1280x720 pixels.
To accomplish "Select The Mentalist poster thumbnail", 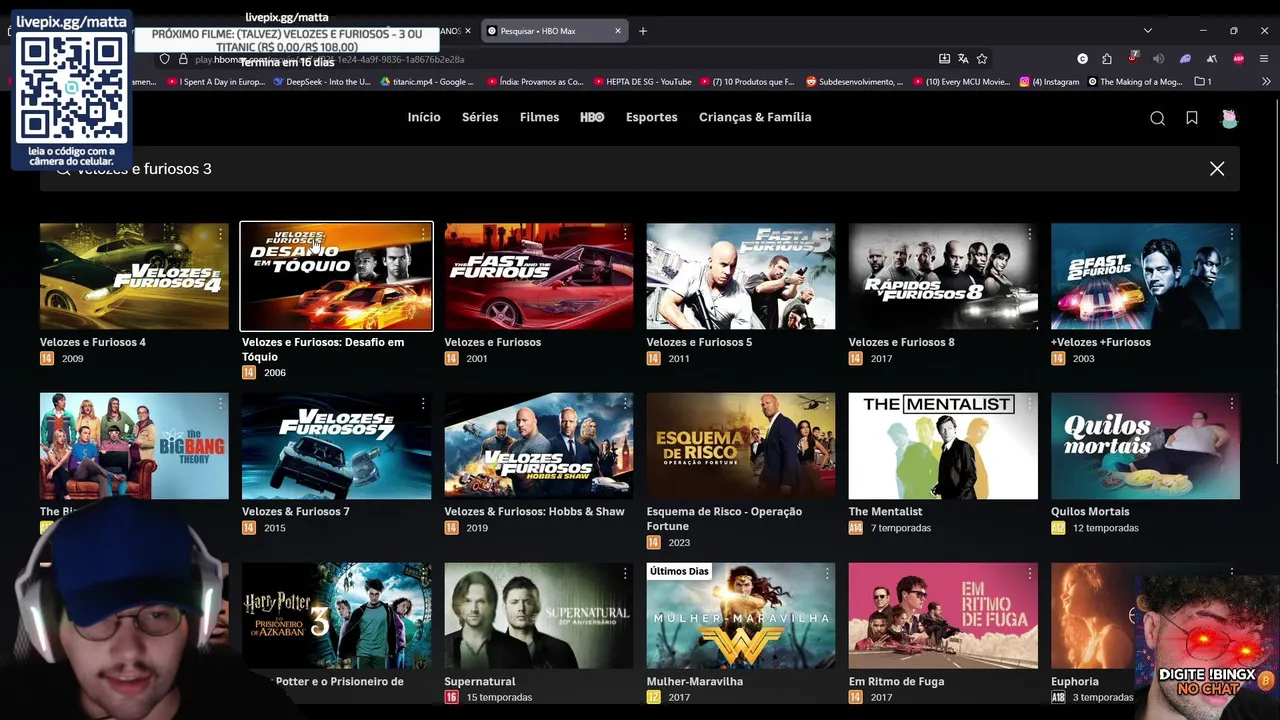I will tap(943, 446).
